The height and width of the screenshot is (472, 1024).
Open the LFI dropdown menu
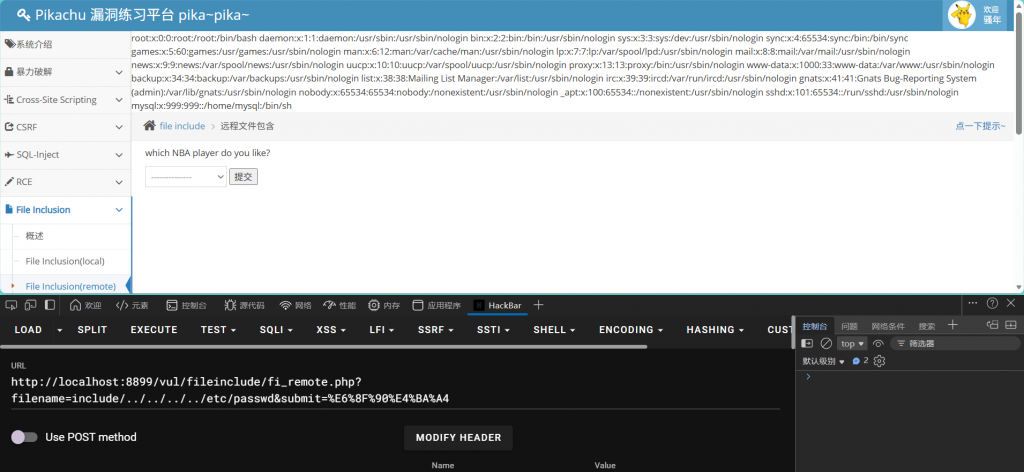click(382, 330)
